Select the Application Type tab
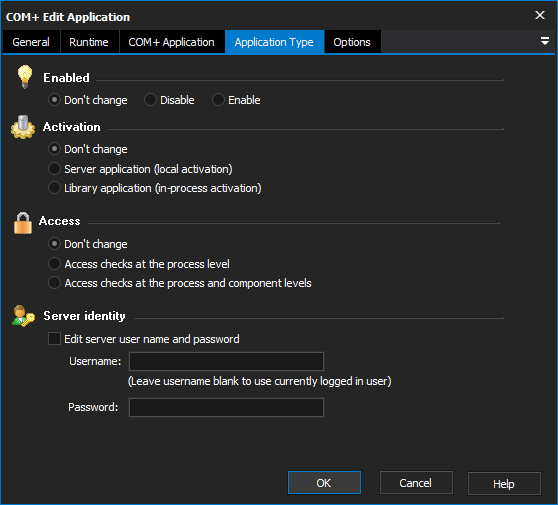This screenshot has width=558, height=505. pyautogui.click(x=274, y=42)
